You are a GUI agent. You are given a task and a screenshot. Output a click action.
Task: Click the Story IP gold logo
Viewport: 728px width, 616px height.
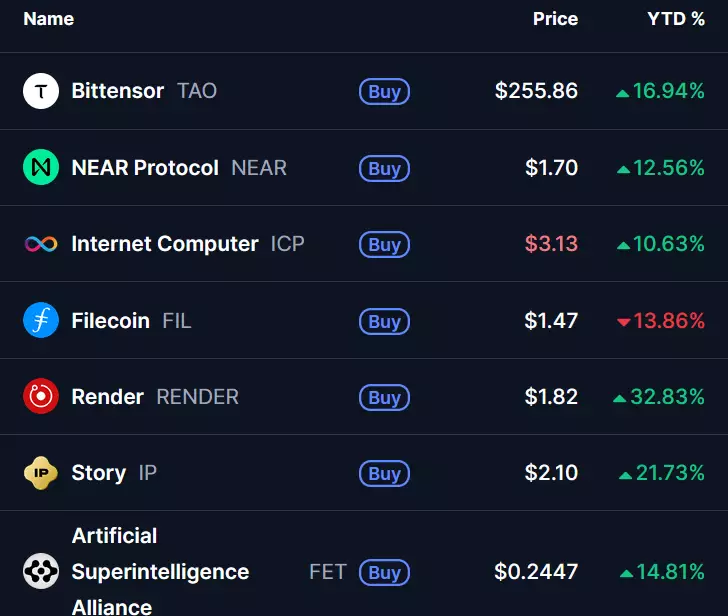(x=41, y=473)
